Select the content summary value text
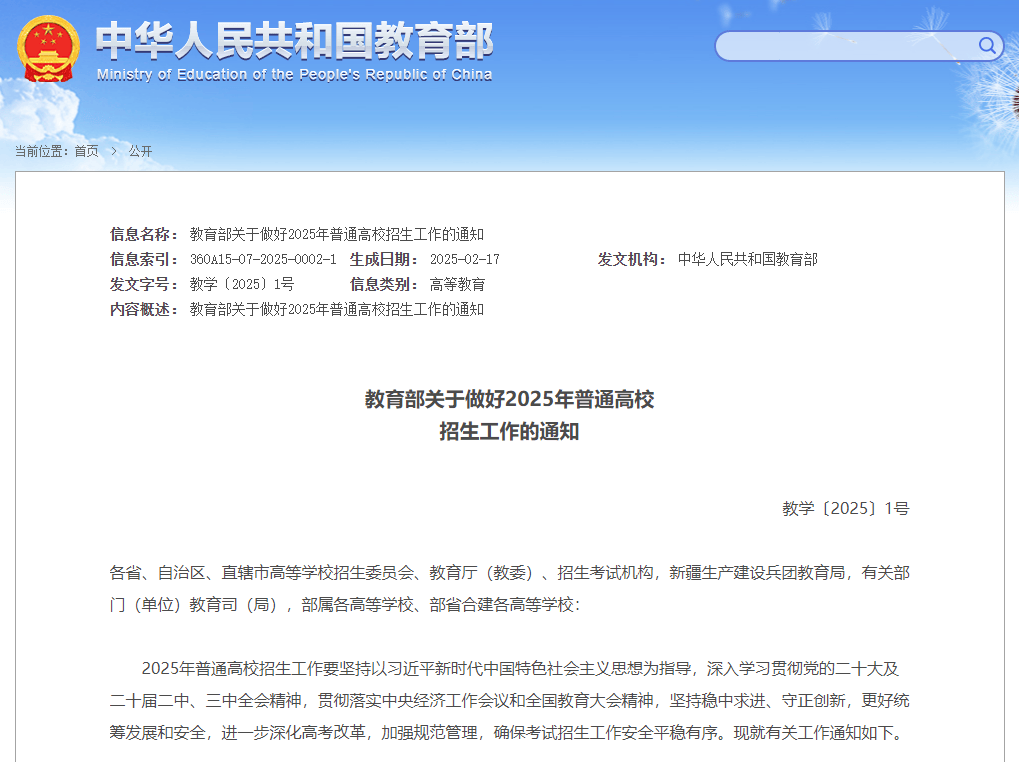The height and width of the screenshot is (762, 1019). tap(337, 309)
